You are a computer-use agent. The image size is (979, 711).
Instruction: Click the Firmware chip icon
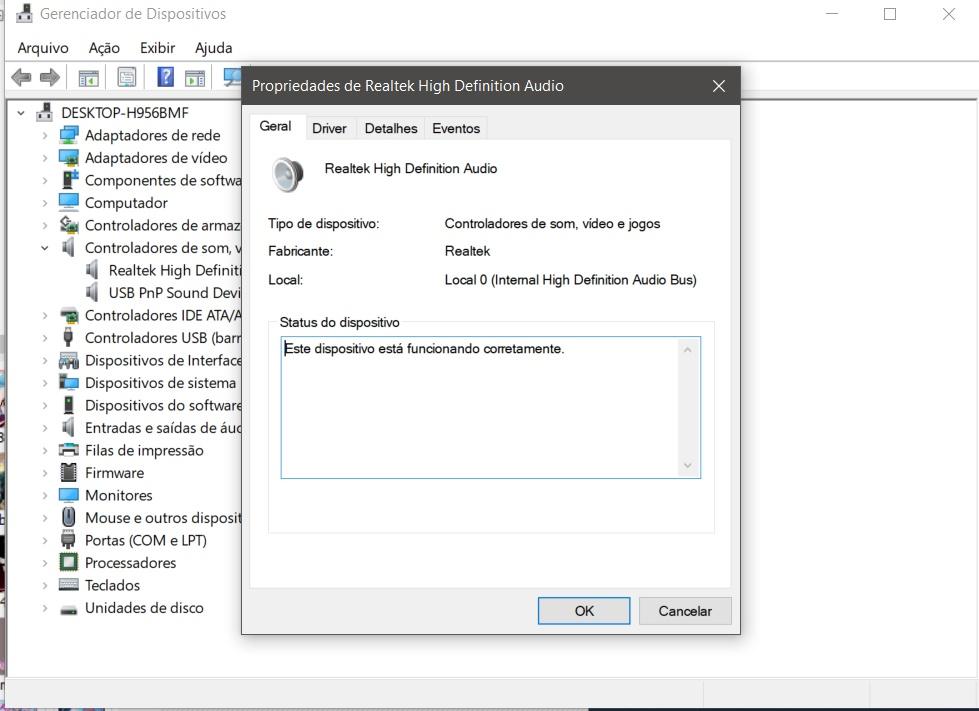(69, 472)
